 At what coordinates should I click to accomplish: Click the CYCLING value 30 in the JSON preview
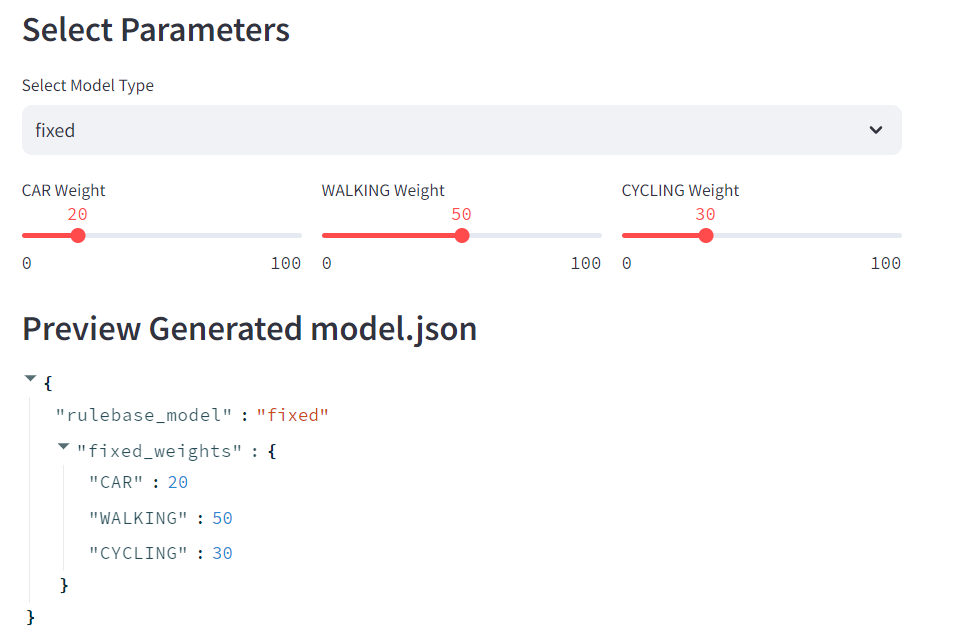pyautogui.click(x=222, y=553)
